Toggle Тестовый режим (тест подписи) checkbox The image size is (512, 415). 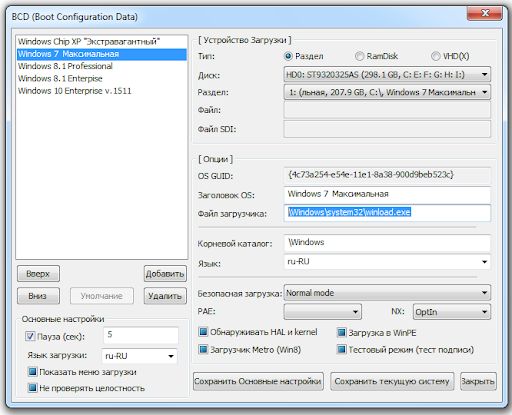[342, 349]
